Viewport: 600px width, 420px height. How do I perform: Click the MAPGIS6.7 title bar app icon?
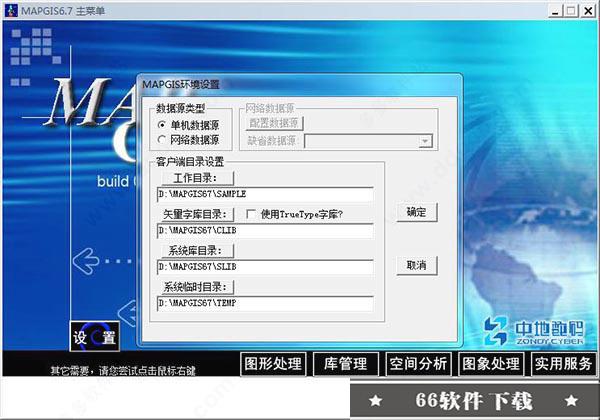tap(11, 10)
